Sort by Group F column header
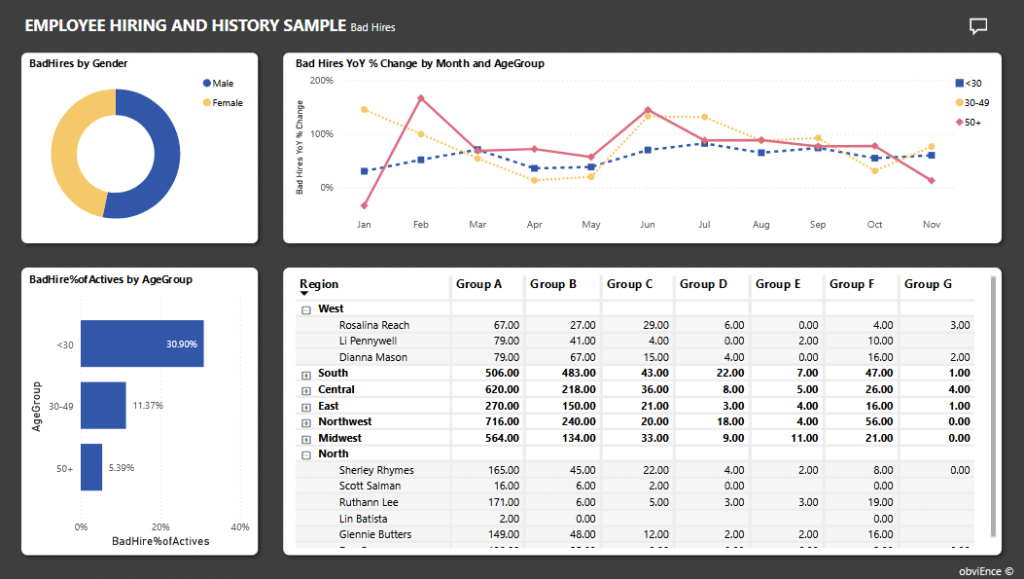This screenshot has width=1024, height=579. click(x=852, y=284)
